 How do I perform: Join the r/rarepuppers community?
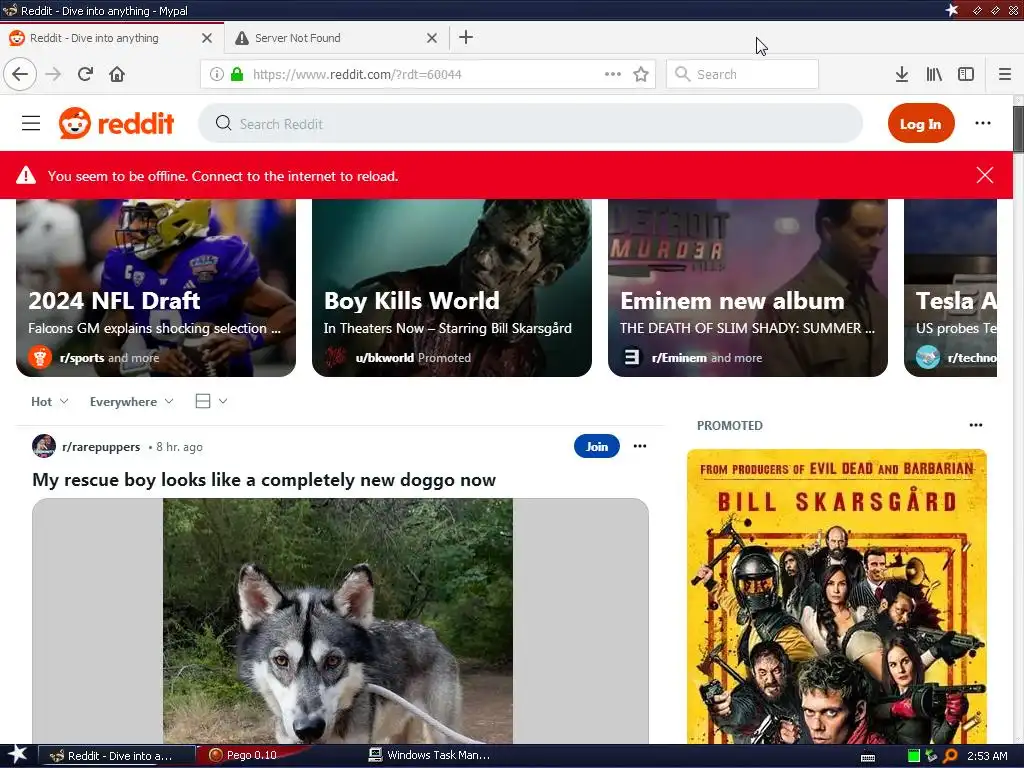(x=596, y=446)
